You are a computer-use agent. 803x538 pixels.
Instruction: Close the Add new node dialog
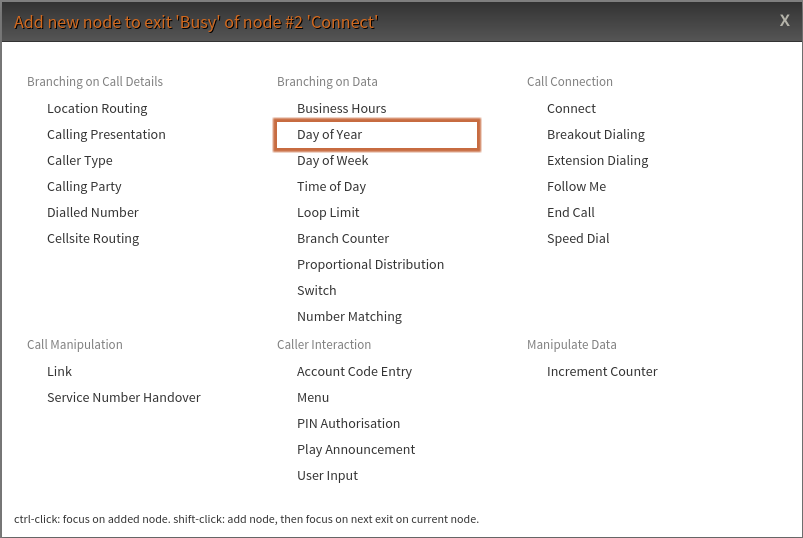(x=785, y=20)
